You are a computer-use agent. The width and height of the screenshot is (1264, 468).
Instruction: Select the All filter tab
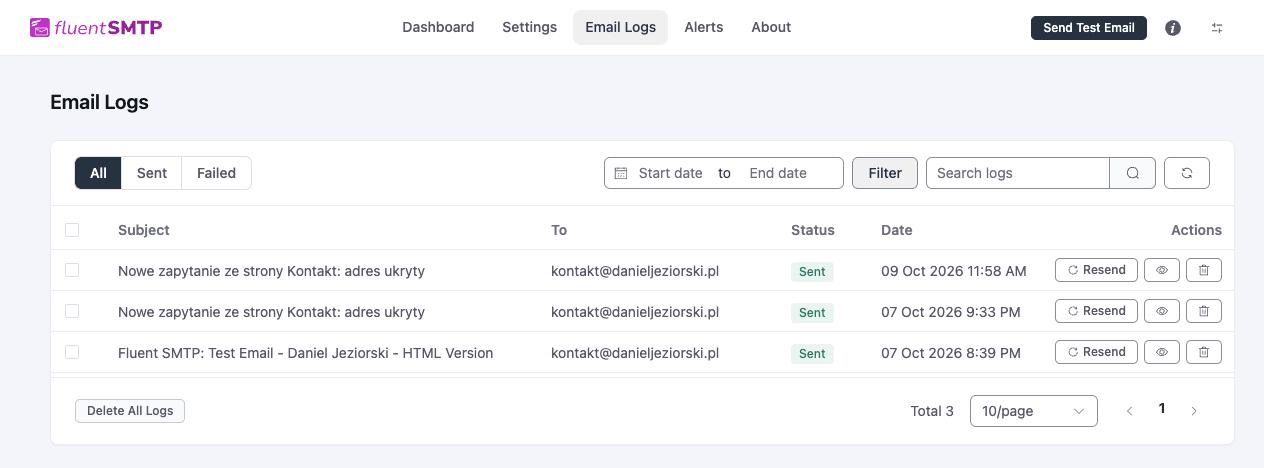point(98,173)
